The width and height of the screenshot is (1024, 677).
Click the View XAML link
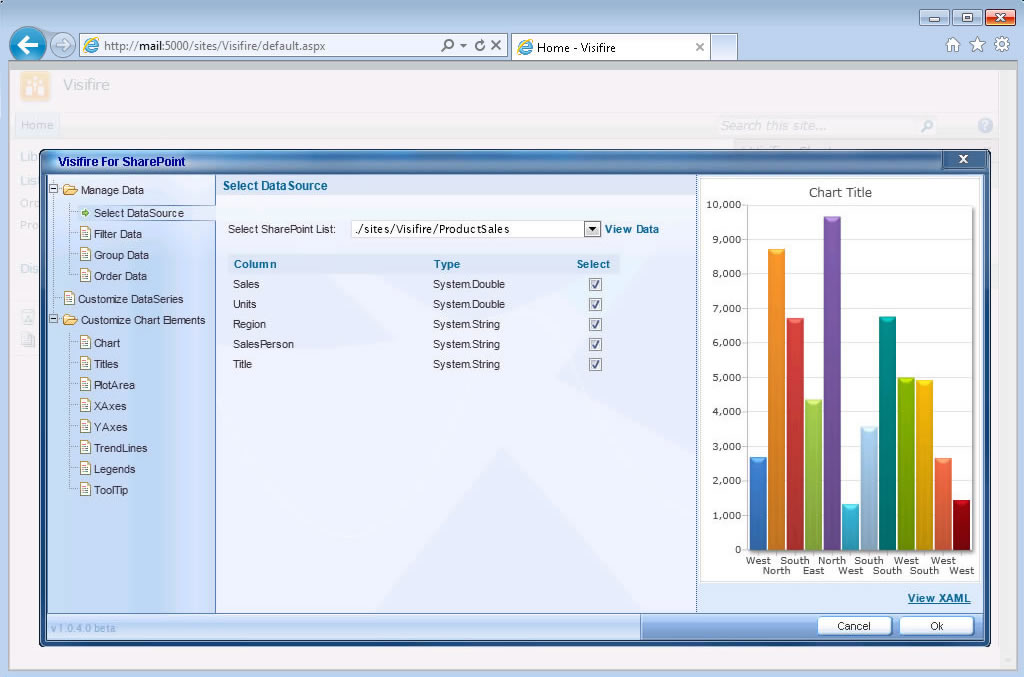click(938, 597)
